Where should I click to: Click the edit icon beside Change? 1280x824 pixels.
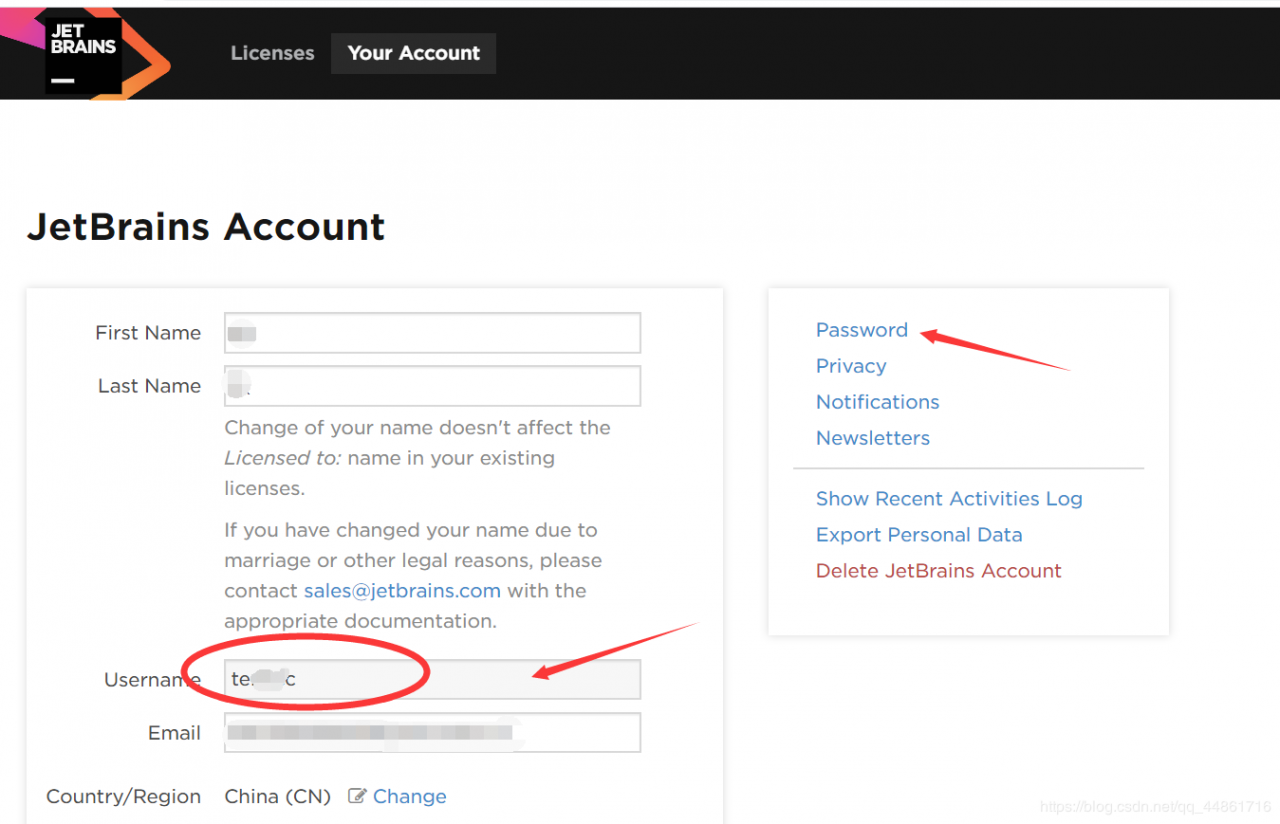357,796
